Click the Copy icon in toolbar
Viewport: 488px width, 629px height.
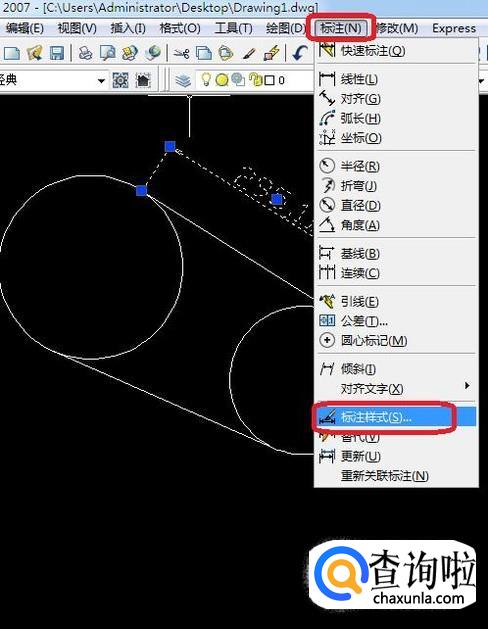coord(204,53)
